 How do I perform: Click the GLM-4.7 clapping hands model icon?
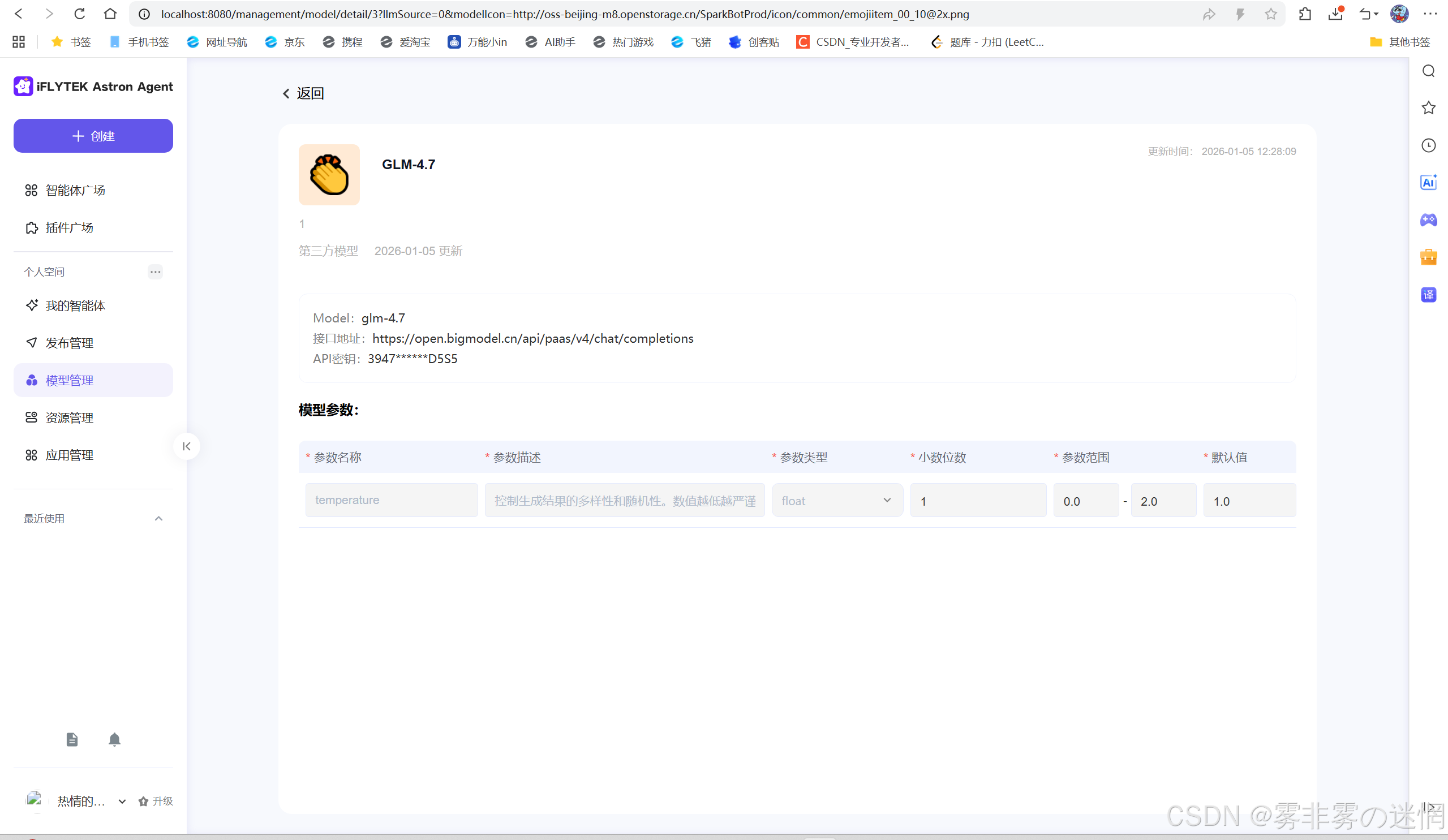coord(329,175)
